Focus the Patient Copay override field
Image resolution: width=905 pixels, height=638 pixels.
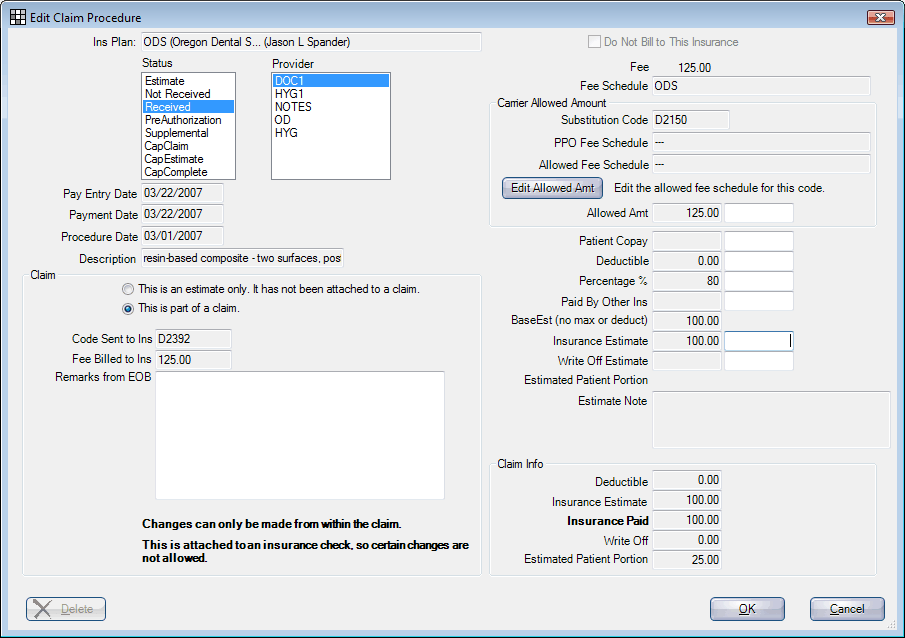coord(758,241)
